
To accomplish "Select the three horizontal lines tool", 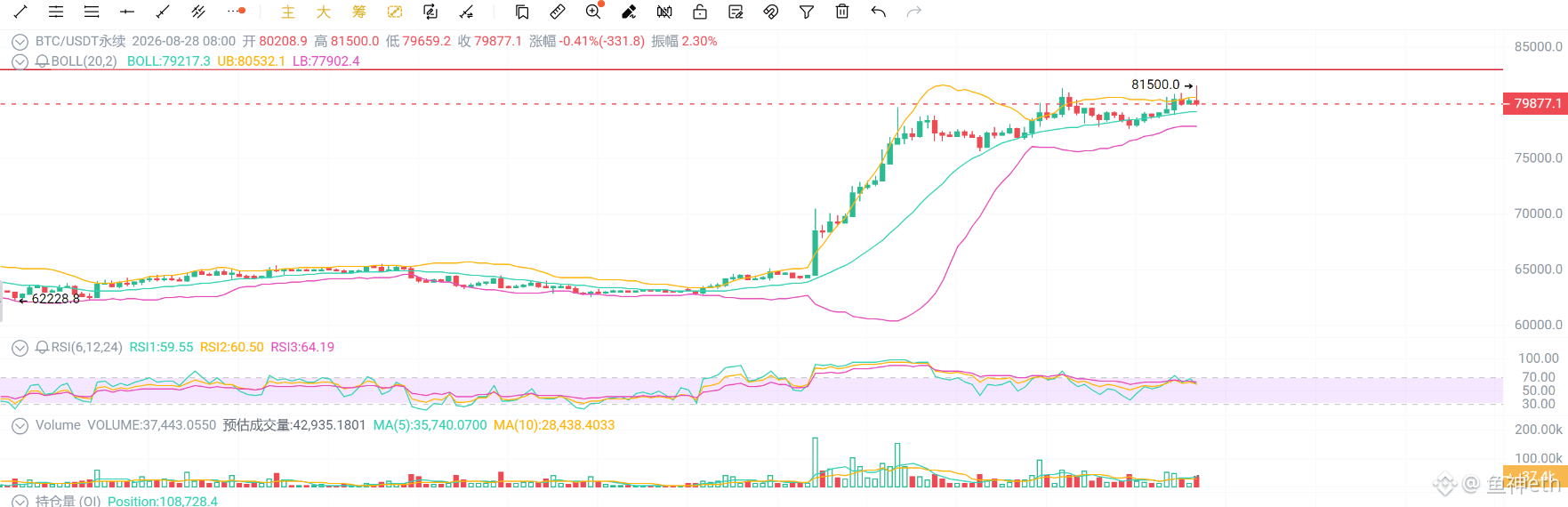I will click(92, 12).
